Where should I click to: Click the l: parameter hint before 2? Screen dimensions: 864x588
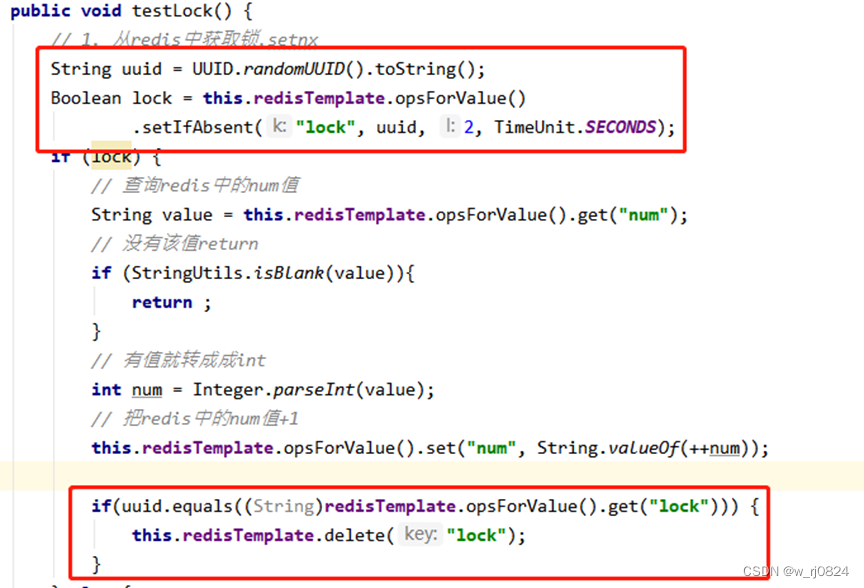coord(450,126)
